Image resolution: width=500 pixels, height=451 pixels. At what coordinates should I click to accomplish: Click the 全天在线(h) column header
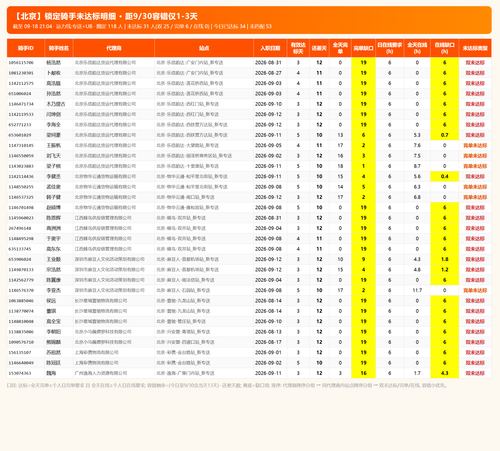pyautogui.click(x=417, y=48)
